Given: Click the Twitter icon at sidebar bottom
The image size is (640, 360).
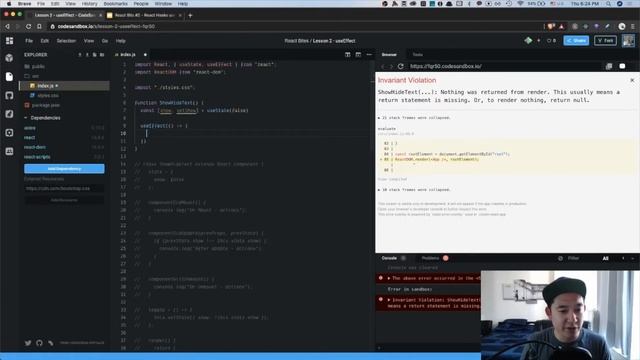Looking at the screenshot, I should 28,343.
